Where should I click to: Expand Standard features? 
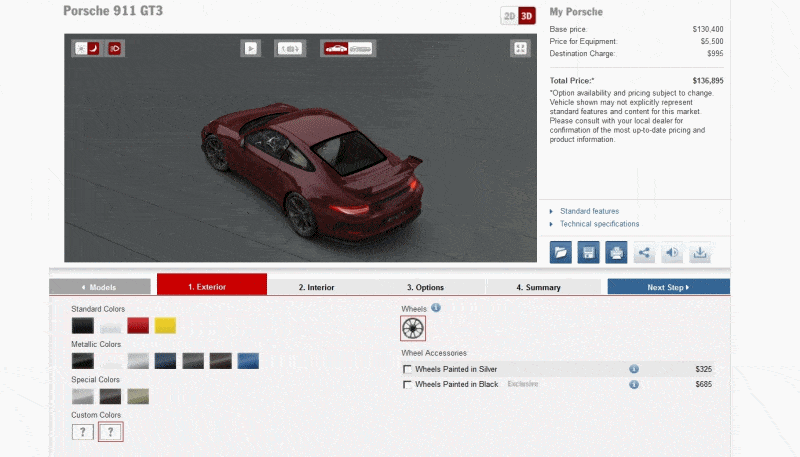pos(589,211)
